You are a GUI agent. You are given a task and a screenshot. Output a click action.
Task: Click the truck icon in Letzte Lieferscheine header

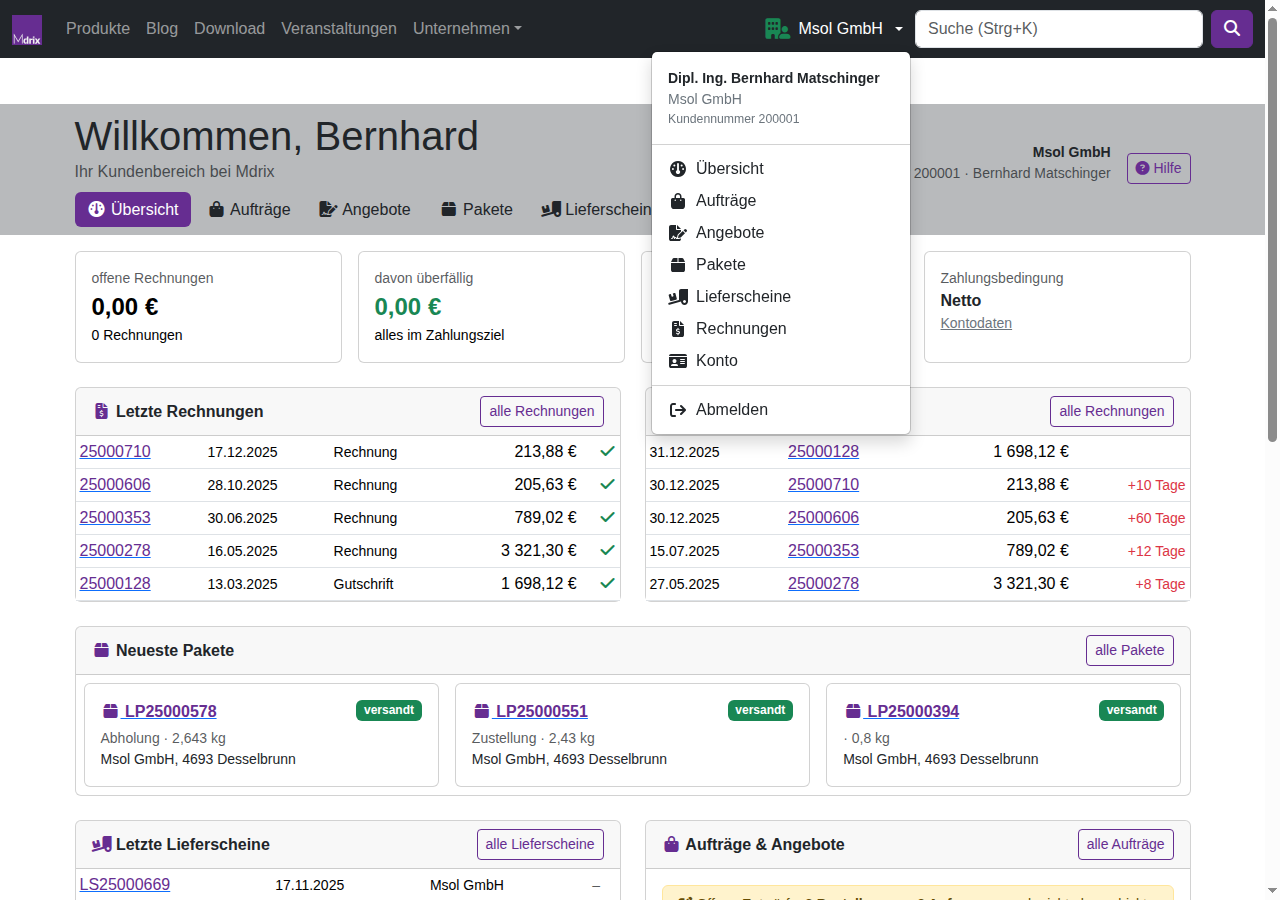click(x=102, y=844)
